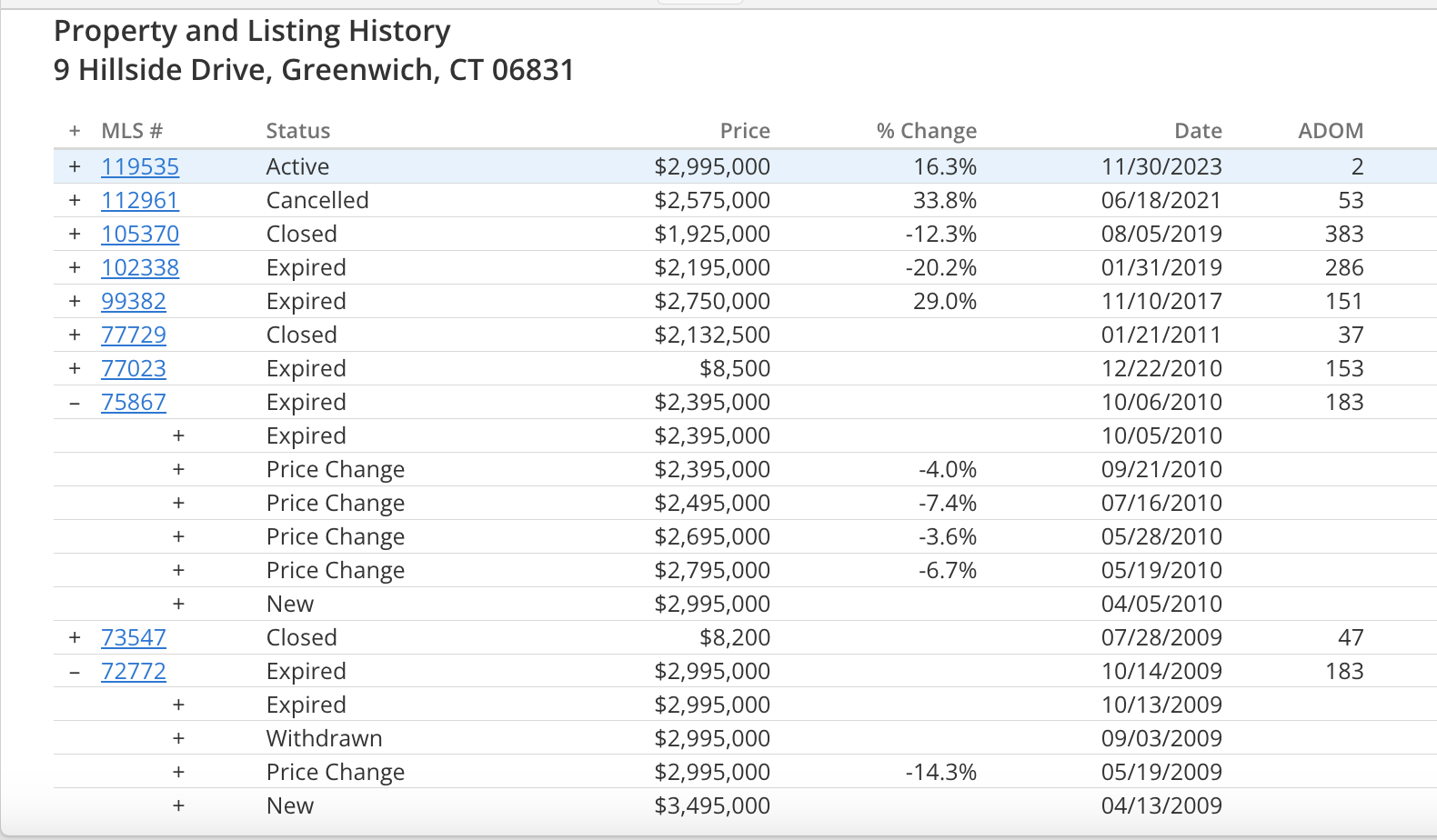Screen dimensions: 1437x840
Task: Open MLS listing 99382 link
Action: [x=134, y=301]
